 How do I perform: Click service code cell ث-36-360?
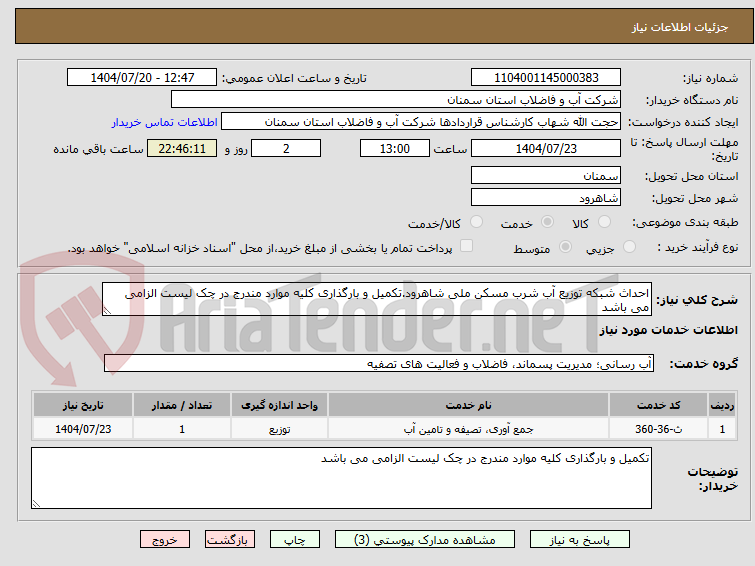pos(658,429)
